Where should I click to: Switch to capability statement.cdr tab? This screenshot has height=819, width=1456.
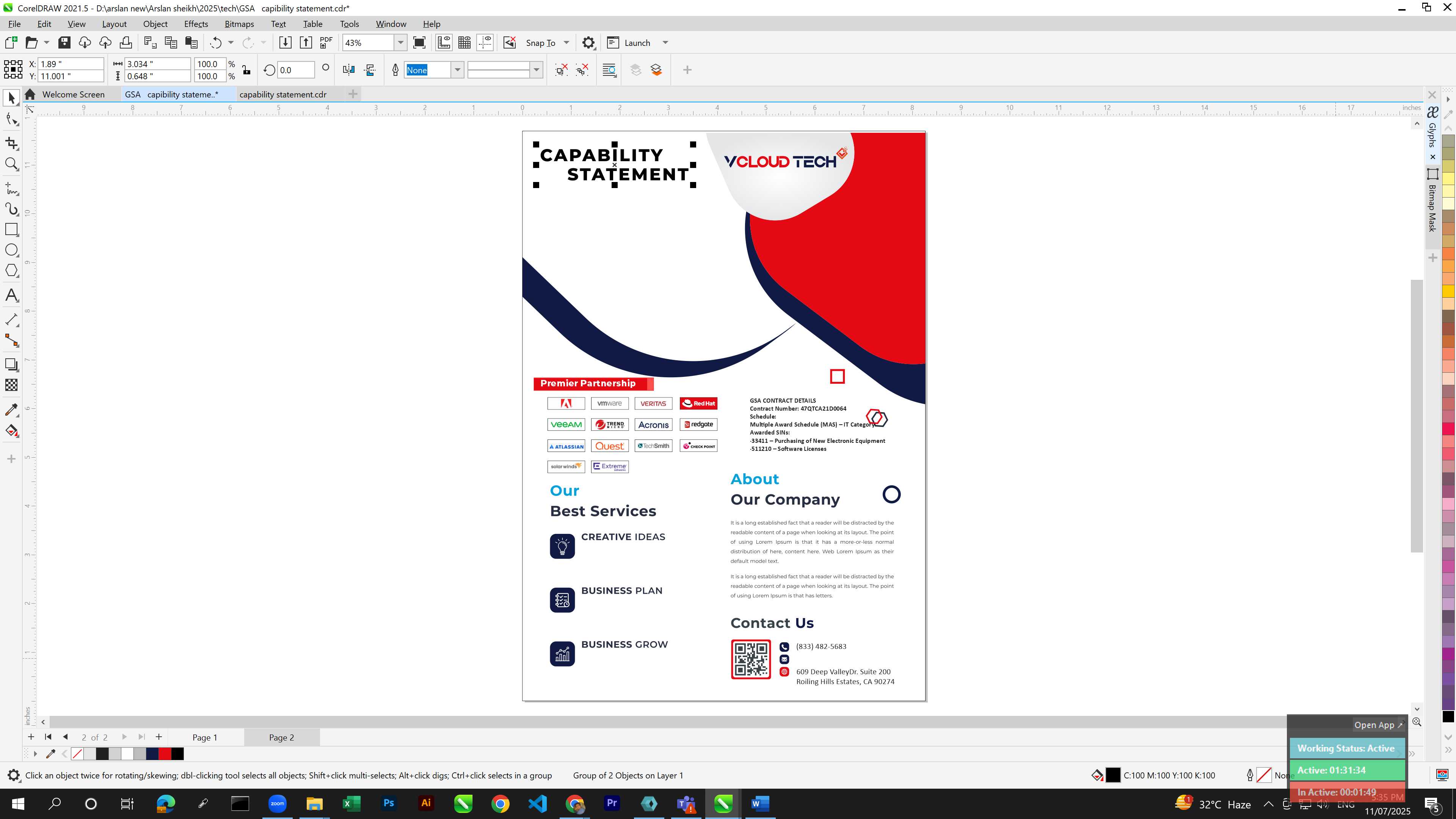(x=282, y=94)
